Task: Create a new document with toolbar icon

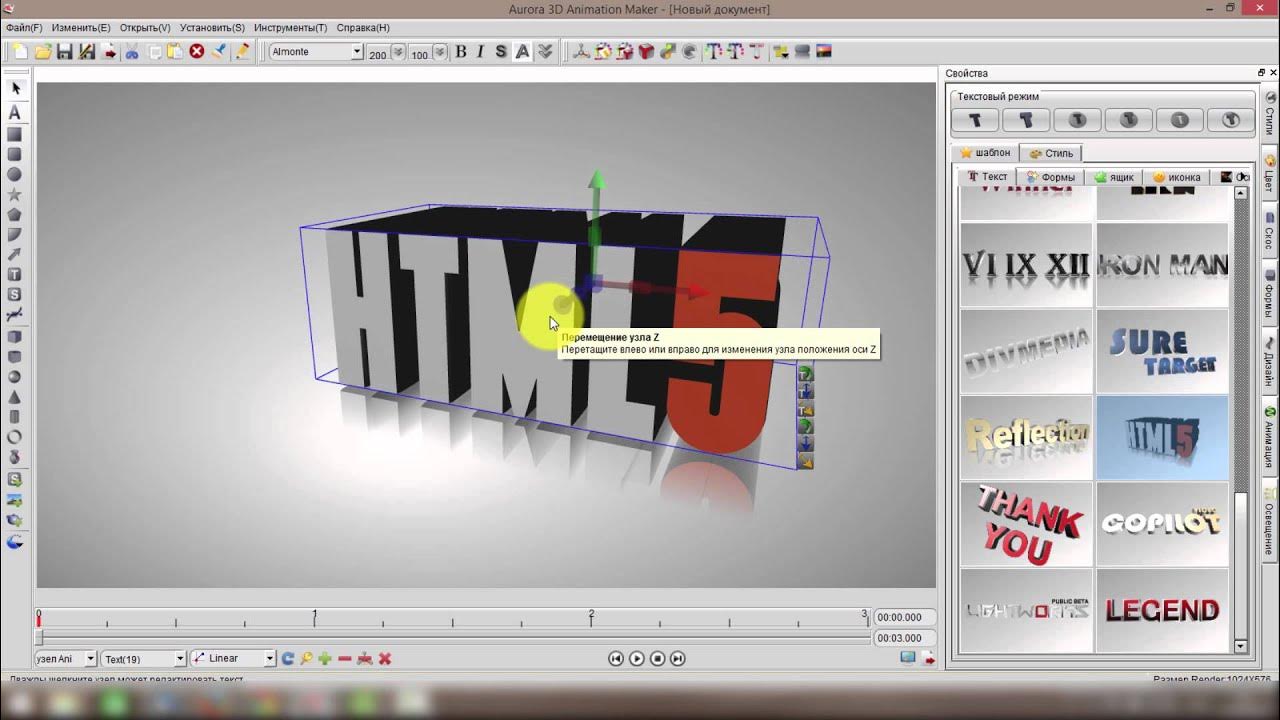Action: pos(20,52)
